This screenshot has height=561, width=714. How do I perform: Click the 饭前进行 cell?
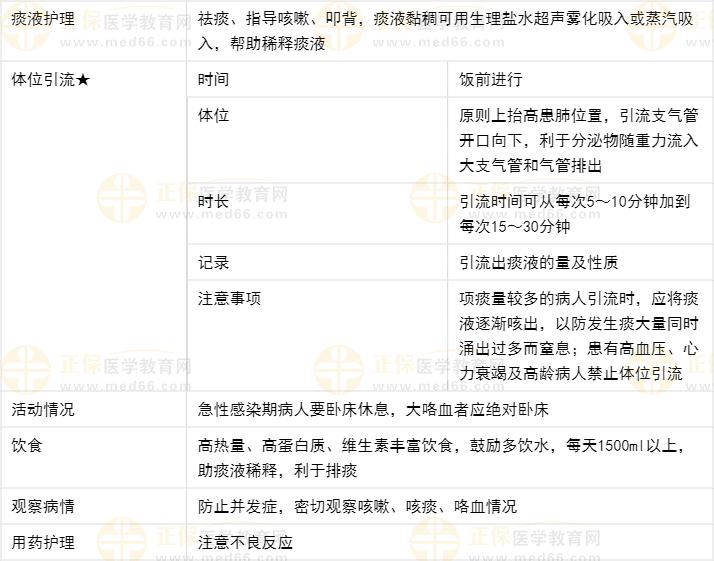(x=490, y=80)
